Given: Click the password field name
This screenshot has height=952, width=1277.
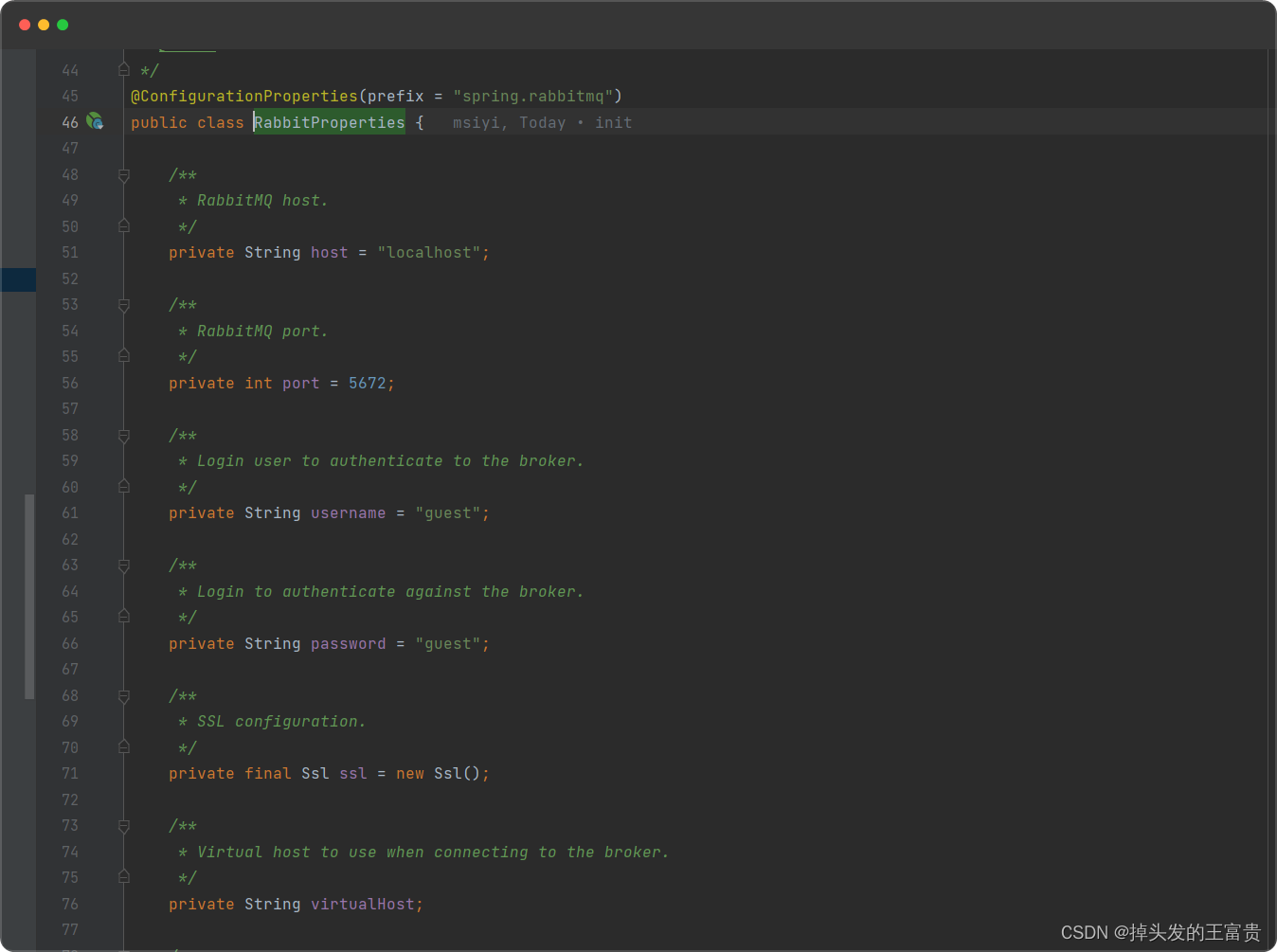Looking at the screenshot, I should pyautogui.click(x=349, y=644).
